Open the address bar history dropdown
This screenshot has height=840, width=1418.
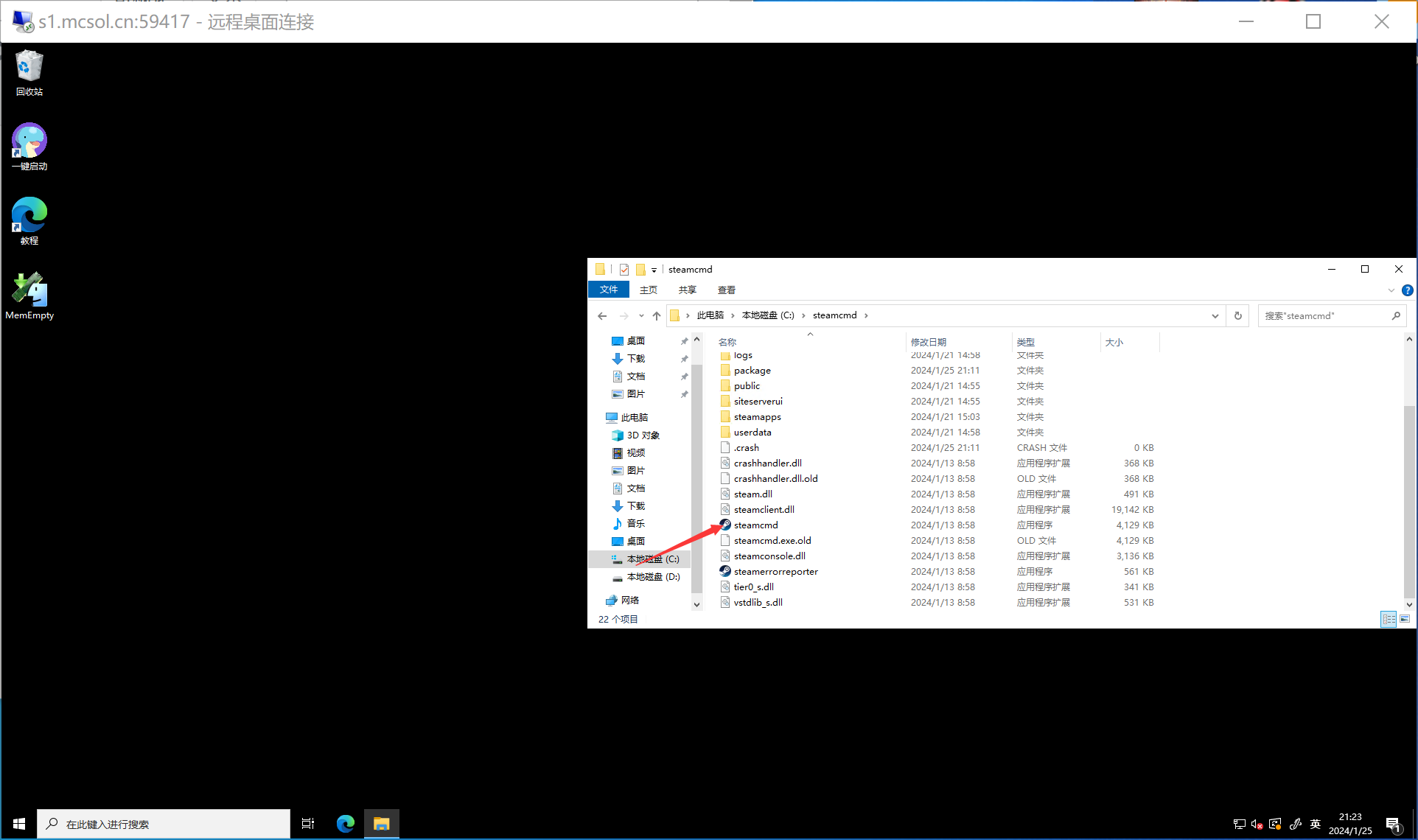1215,316
